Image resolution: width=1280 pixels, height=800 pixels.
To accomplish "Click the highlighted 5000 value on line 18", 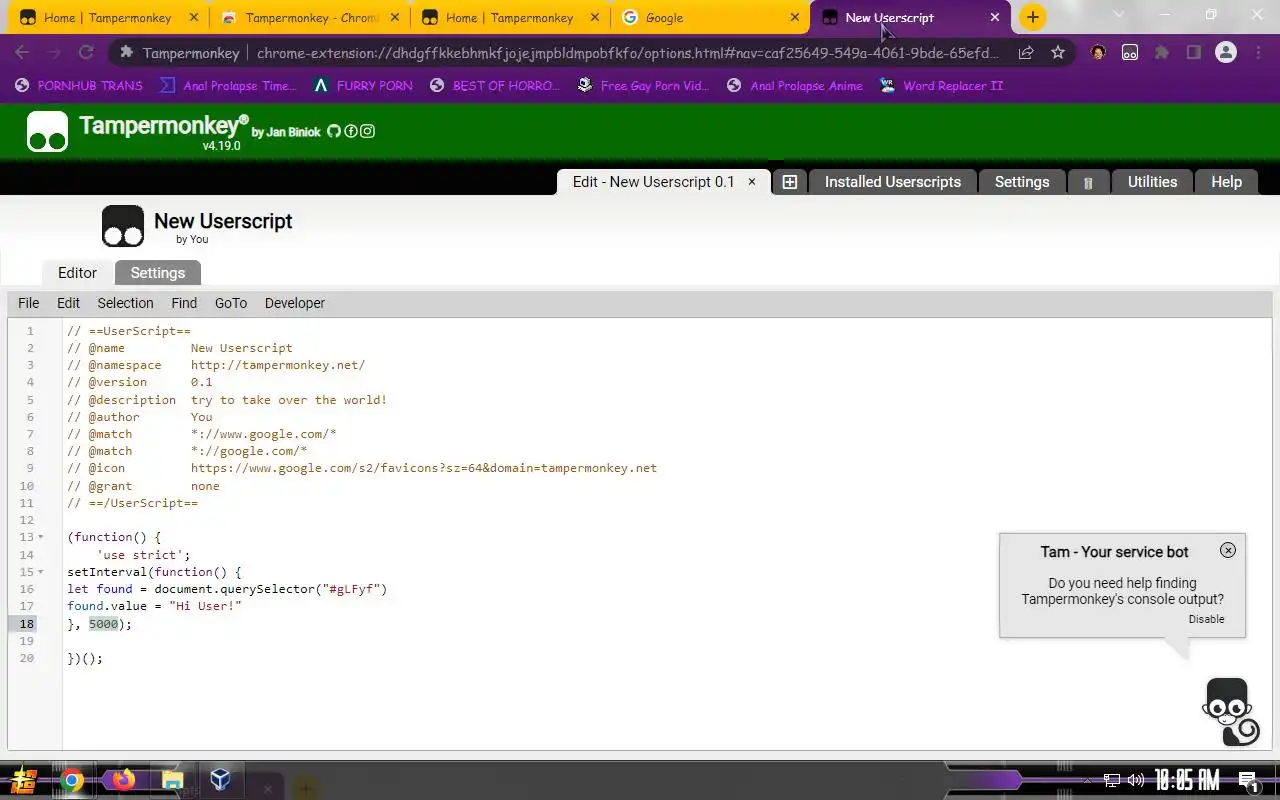I will pos(103,624).
